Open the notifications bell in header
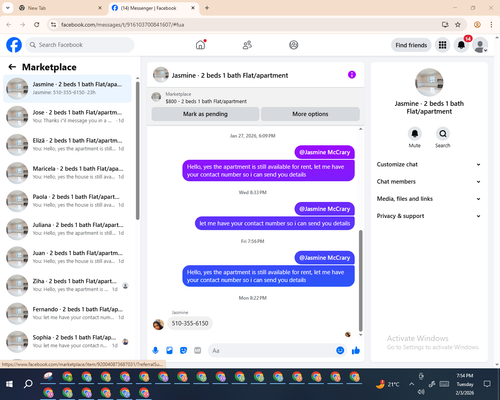 tap(461, 45)
